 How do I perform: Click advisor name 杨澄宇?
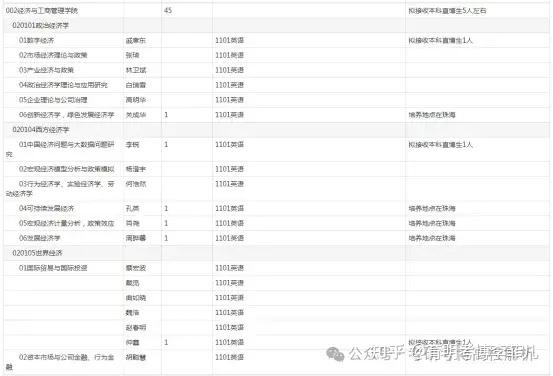pos(136,169)
